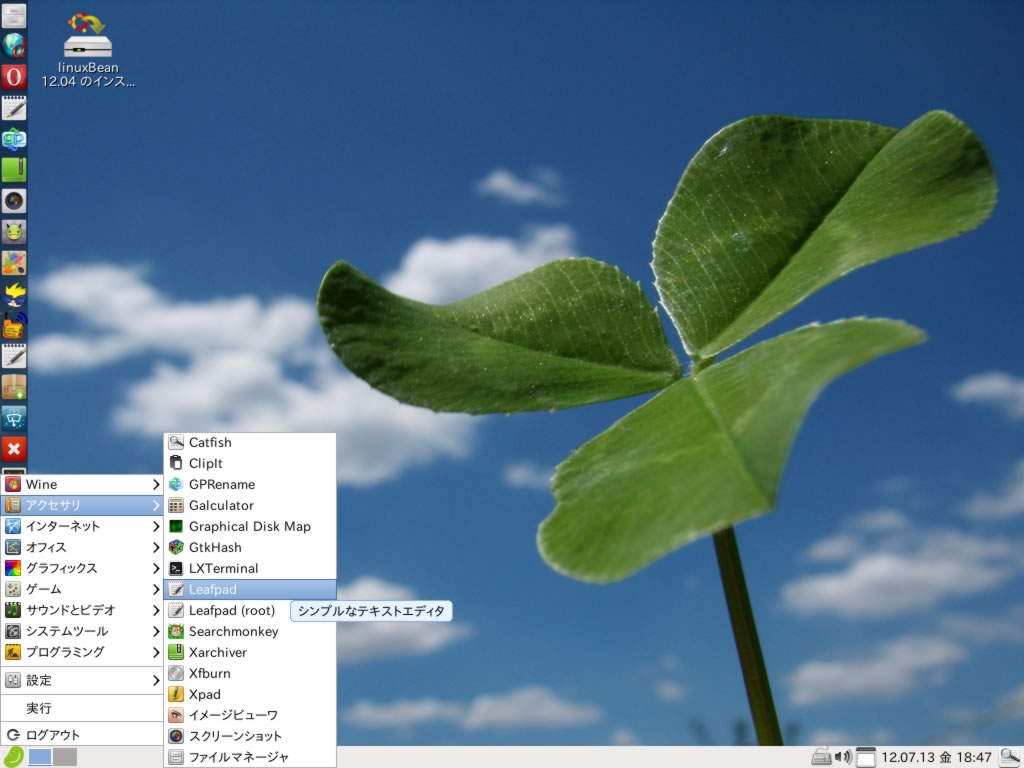
Task: Expand the グラフィックス submenu
Action: point(82,568)
